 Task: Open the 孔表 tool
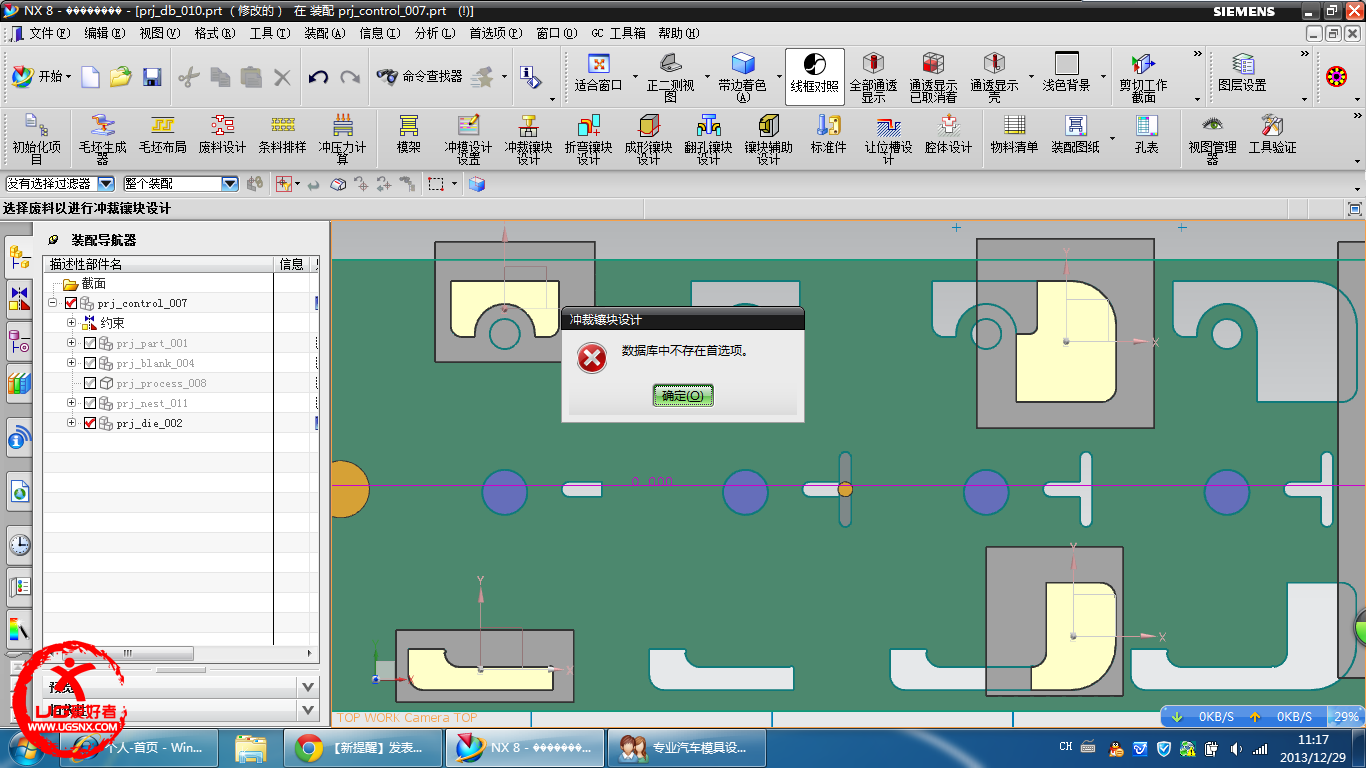tap(1146, 134)
